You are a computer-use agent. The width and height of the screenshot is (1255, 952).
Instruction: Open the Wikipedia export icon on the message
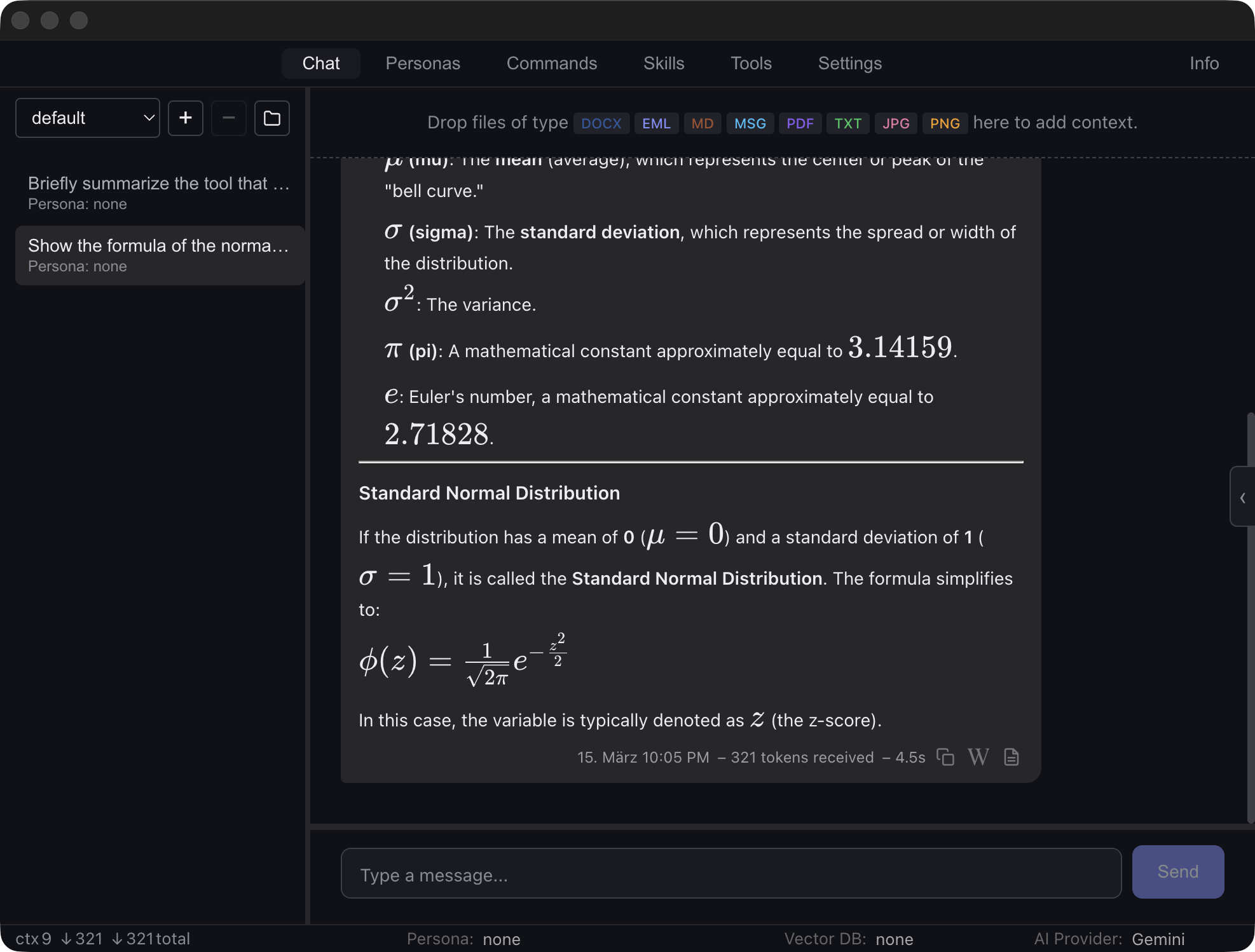pyautogui.click(x=978, y=757)
